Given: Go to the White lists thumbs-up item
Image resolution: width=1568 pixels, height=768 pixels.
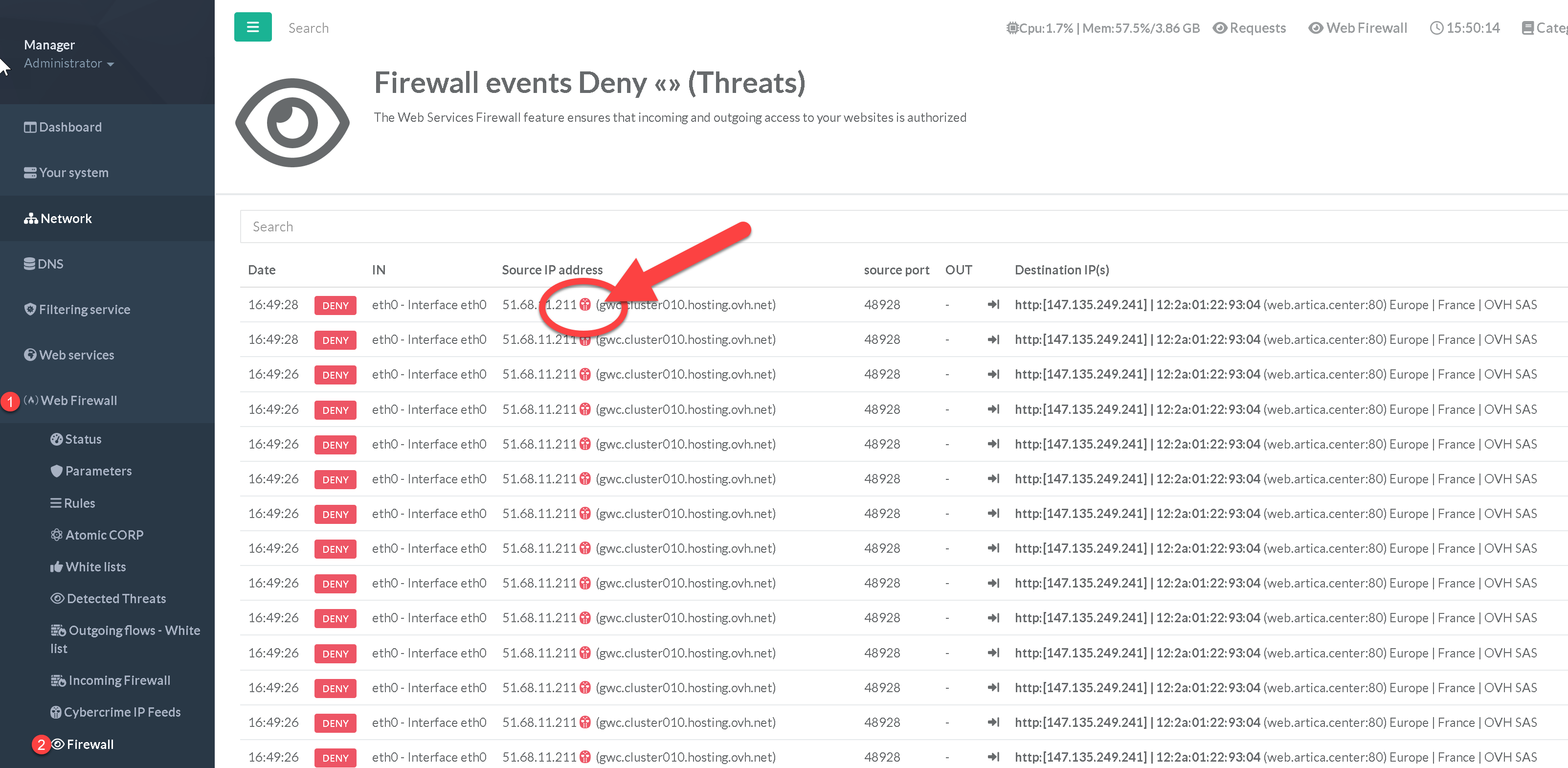Looking at the screenshot, I should [89, 566].
